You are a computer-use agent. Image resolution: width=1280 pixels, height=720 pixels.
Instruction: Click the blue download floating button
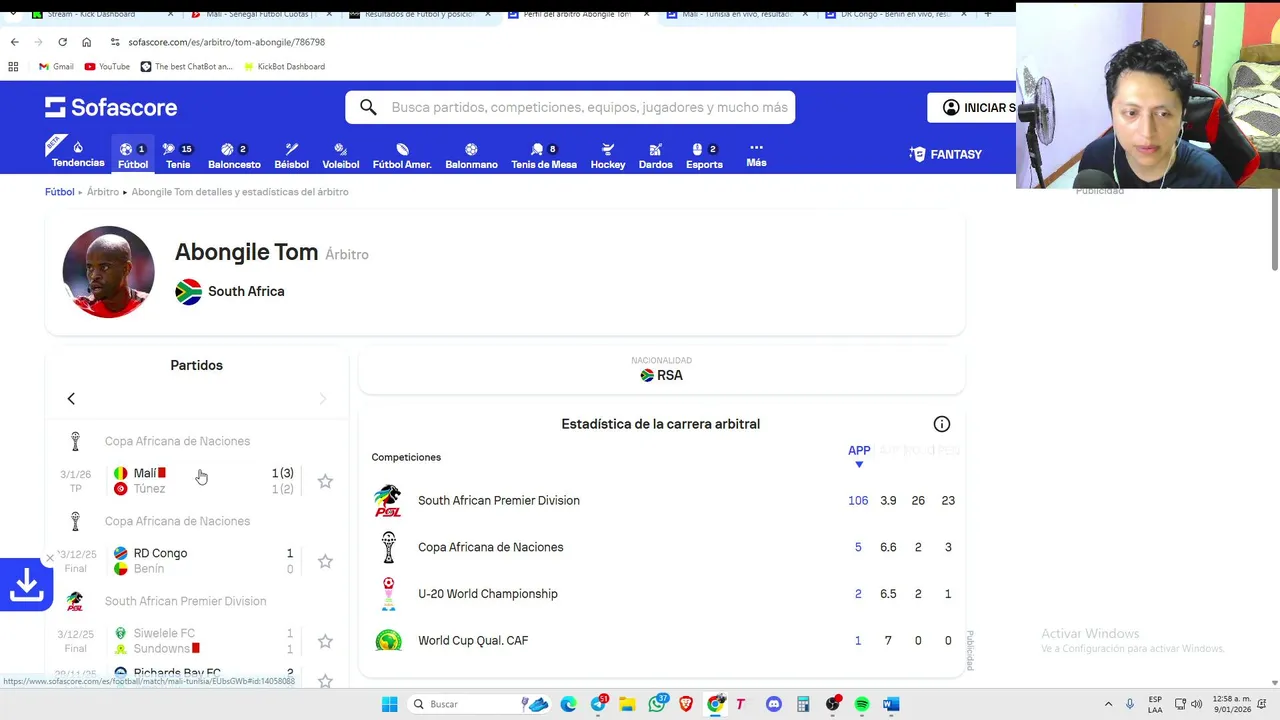[25, 585]
